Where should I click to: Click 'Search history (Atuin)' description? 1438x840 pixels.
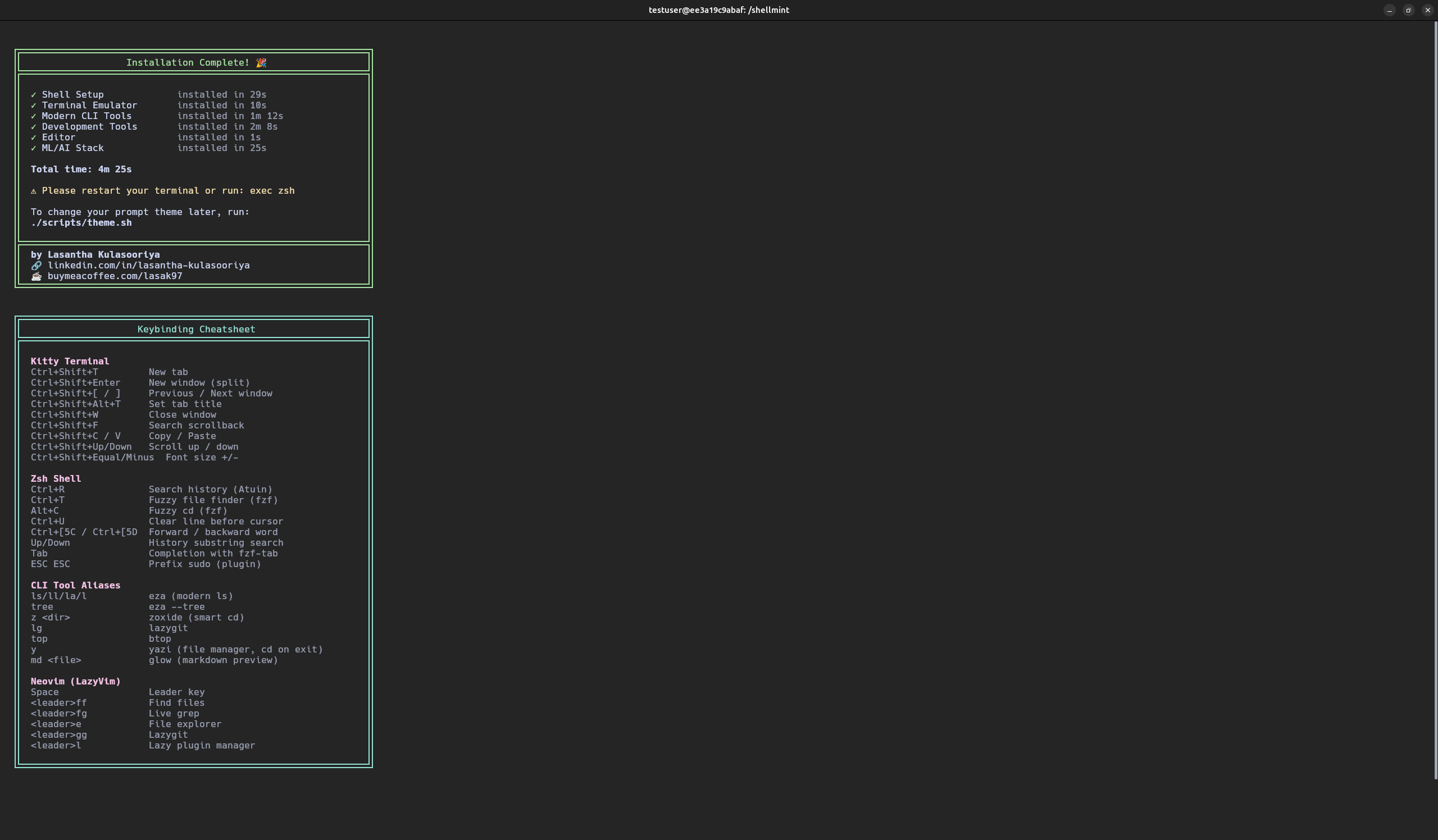[x=211, y=489]
